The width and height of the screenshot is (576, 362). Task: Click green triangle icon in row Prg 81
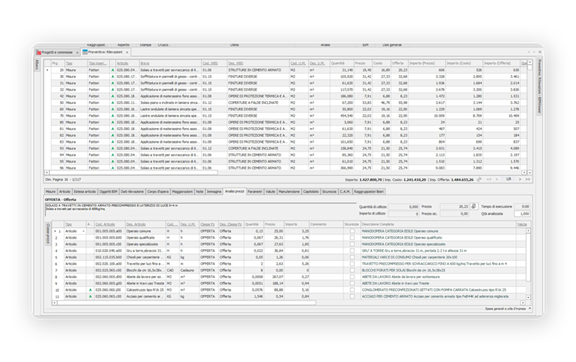pyautogui.click(x=113, y=129)
